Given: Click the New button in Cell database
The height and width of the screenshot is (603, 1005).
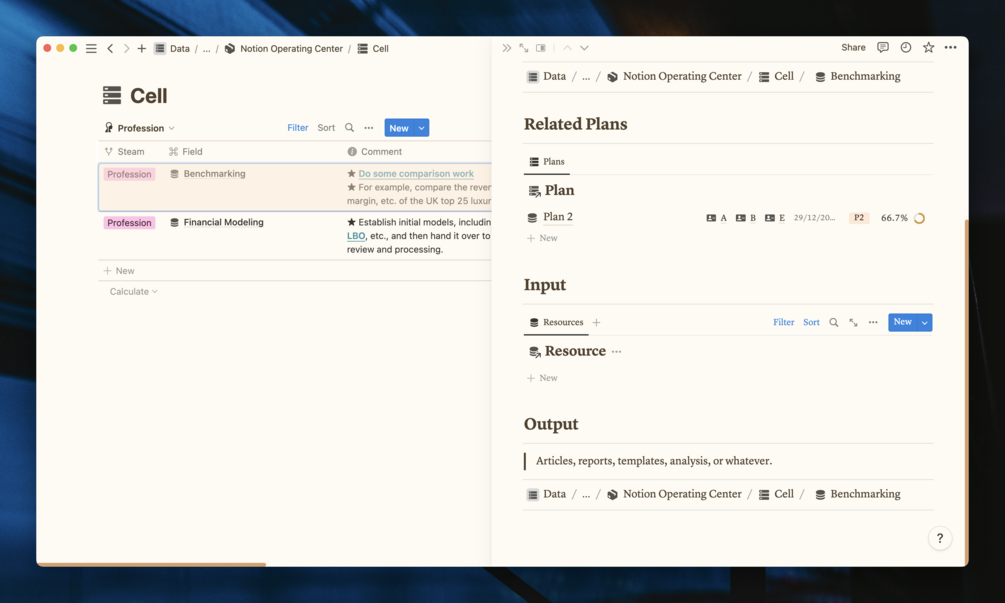Looking at the screenshot, I should pos(399,128).
